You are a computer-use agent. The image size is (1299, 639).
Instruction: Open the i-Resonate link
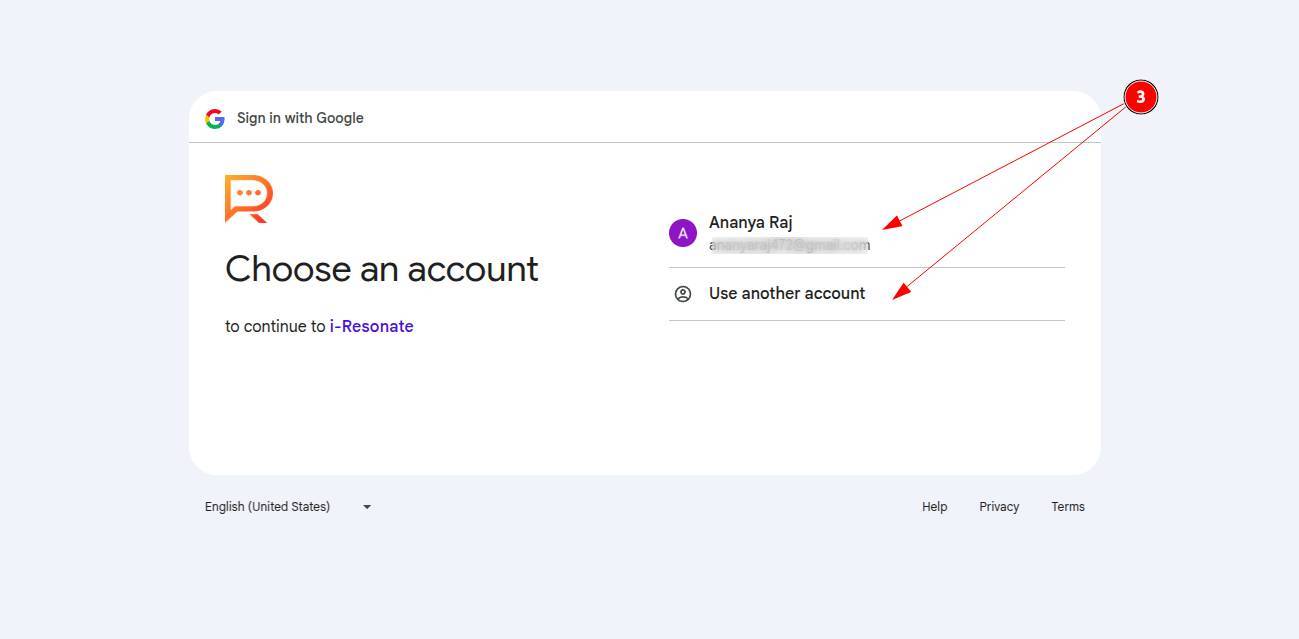point(371,326)
